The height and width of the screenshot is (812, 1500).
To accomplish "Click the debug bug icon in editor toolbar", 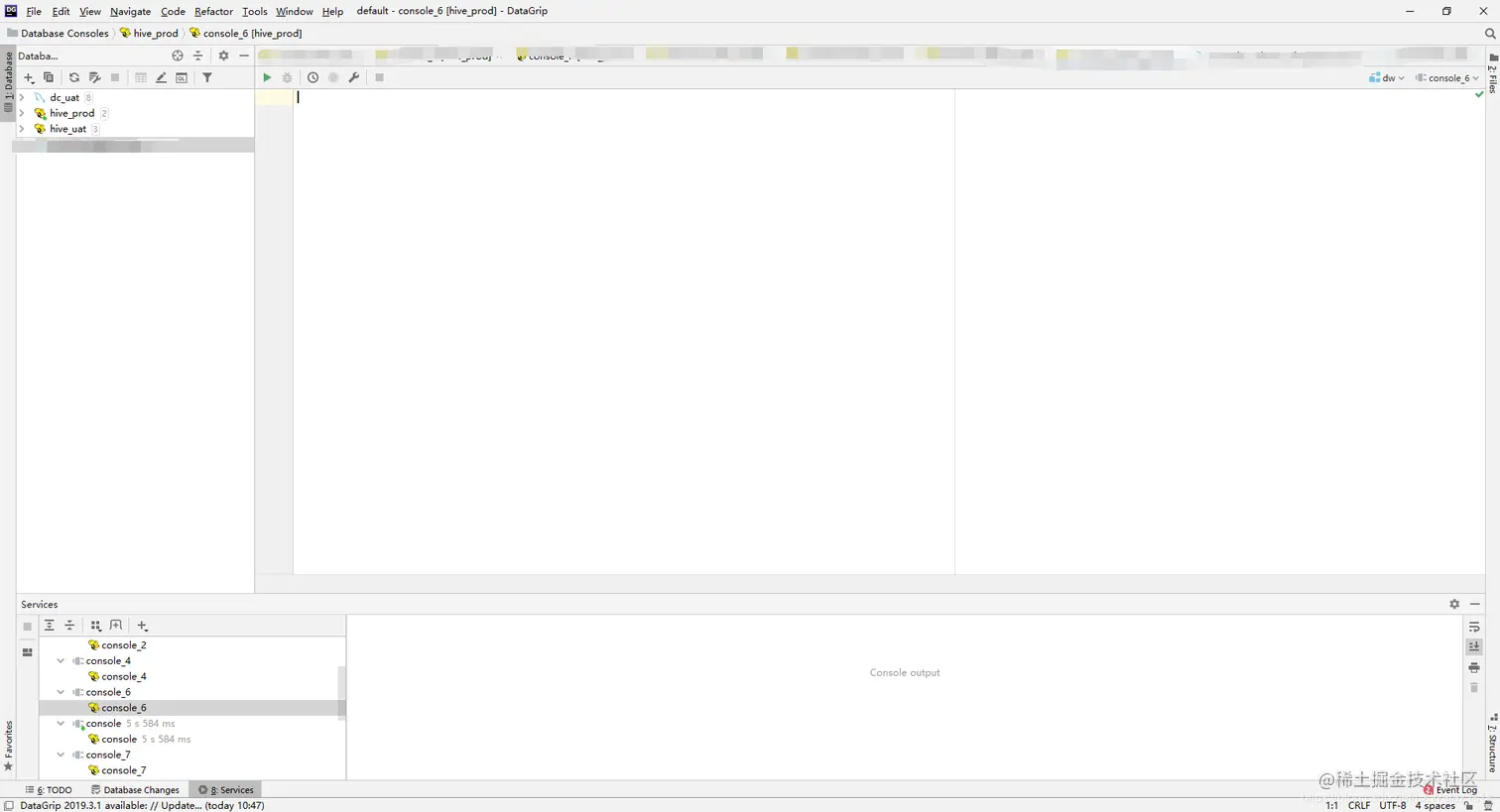I will pos(288,77).
